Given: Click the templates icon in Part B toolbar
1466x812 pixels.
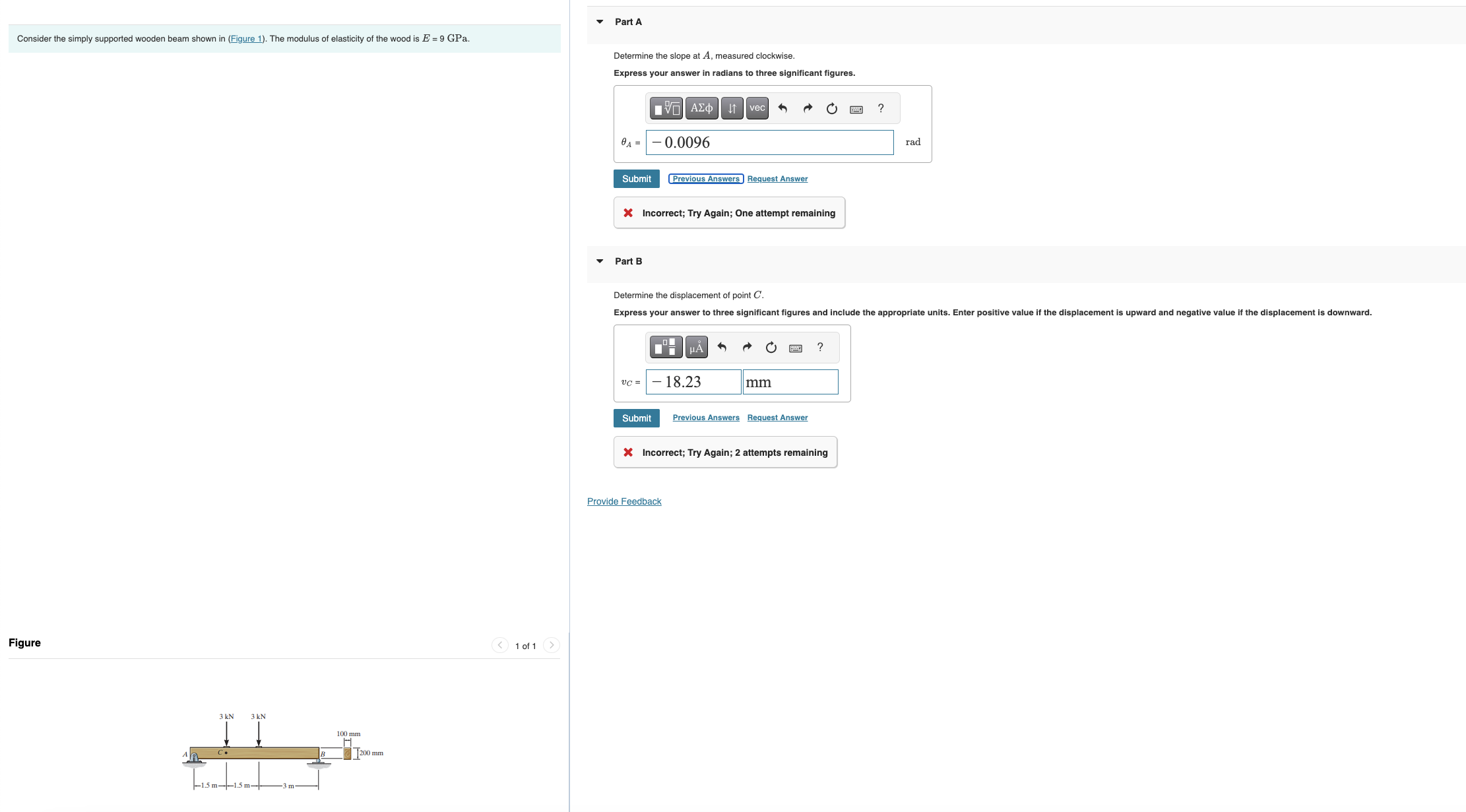Looking at the screenshot, I should pyautogui.click(x=666, y=348).
